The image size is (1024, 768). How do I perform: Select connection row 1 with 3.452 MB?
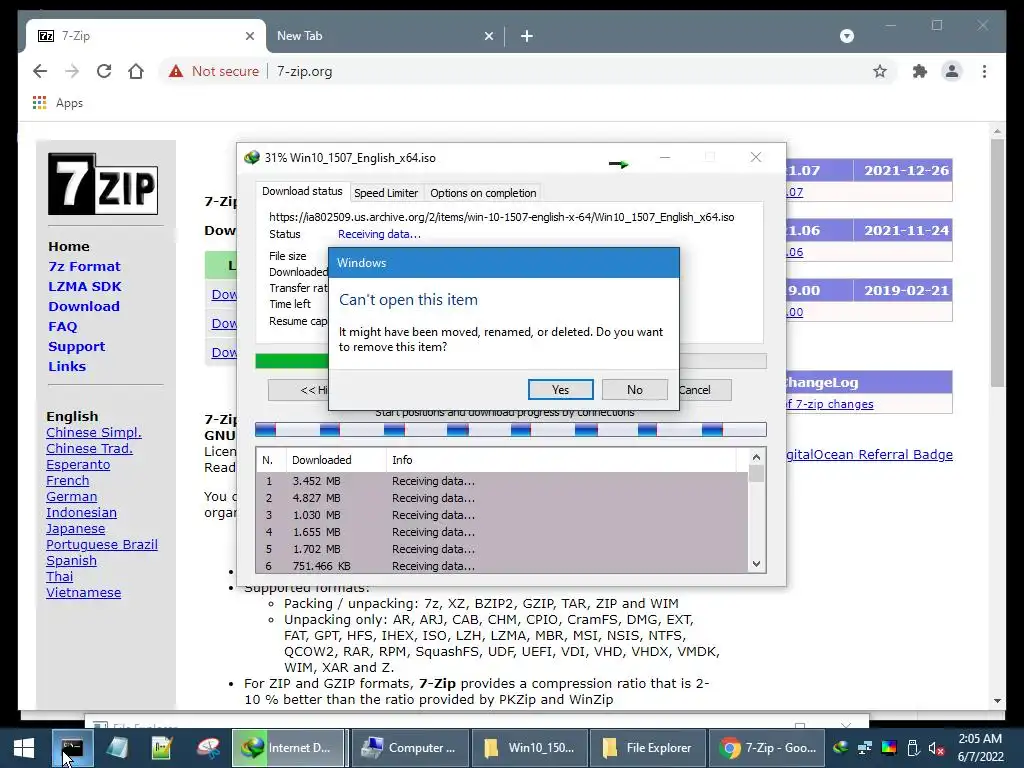pos(502,481)
